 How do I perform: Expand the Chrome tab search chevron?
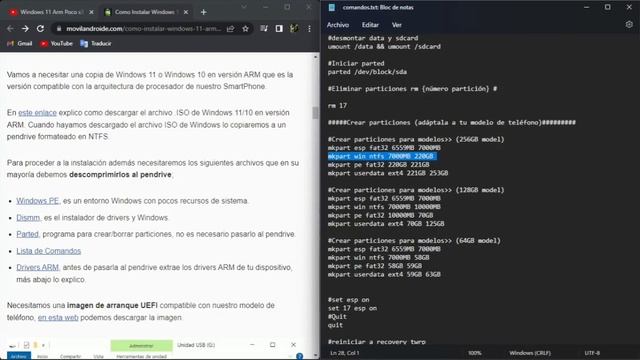[244, 7]
